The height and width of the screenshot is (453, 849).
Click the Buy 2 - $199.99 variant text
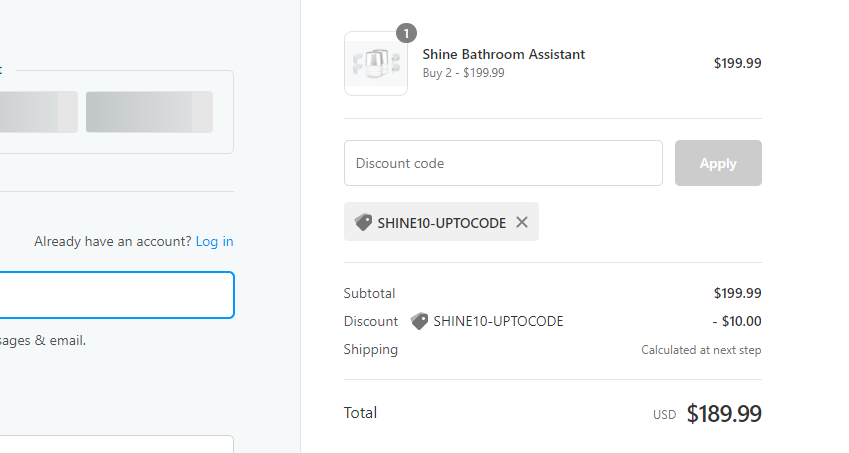click(463, 73)
